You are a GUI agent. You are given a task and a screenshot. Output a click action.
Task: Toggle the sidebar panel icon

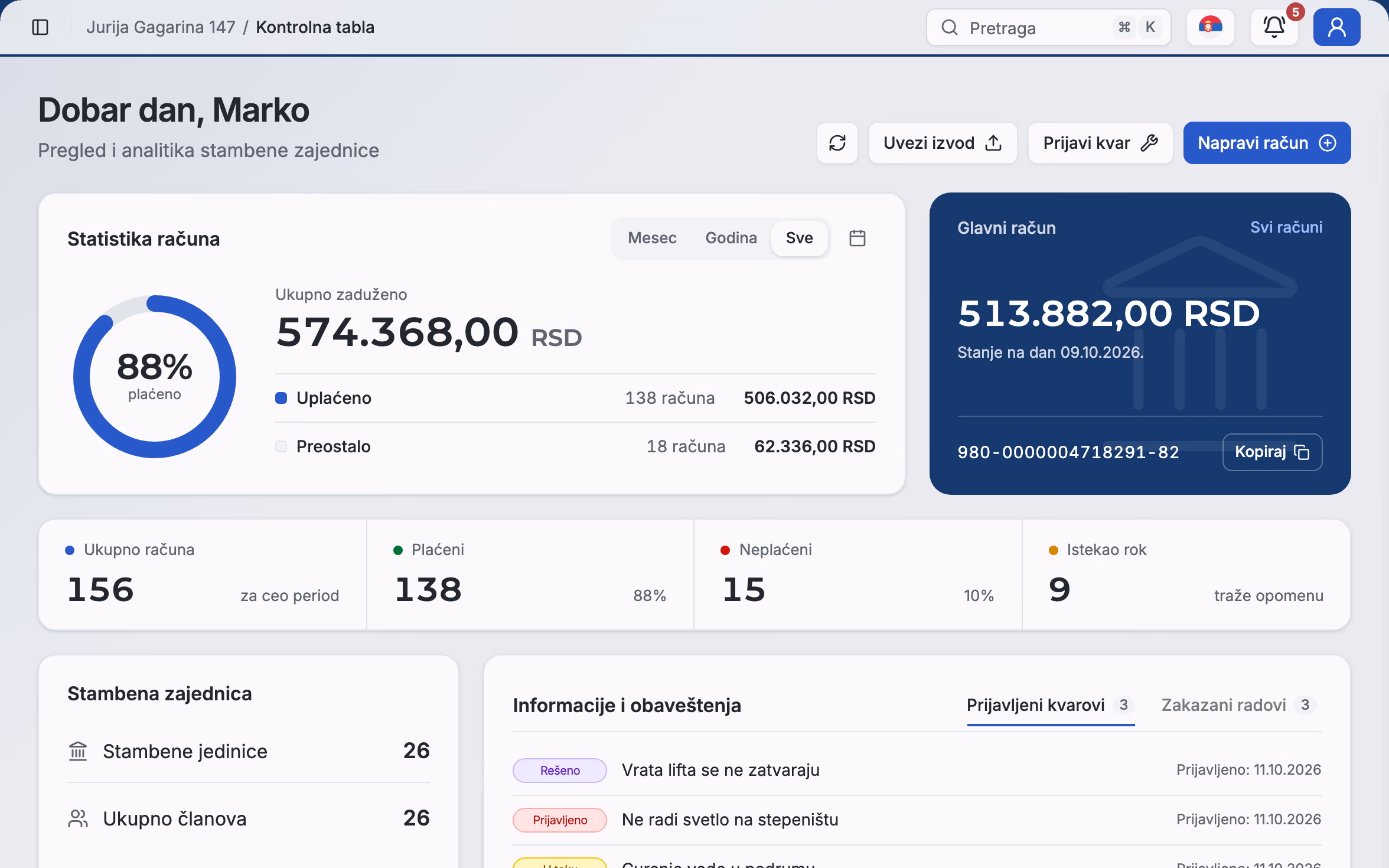point(40,27)
